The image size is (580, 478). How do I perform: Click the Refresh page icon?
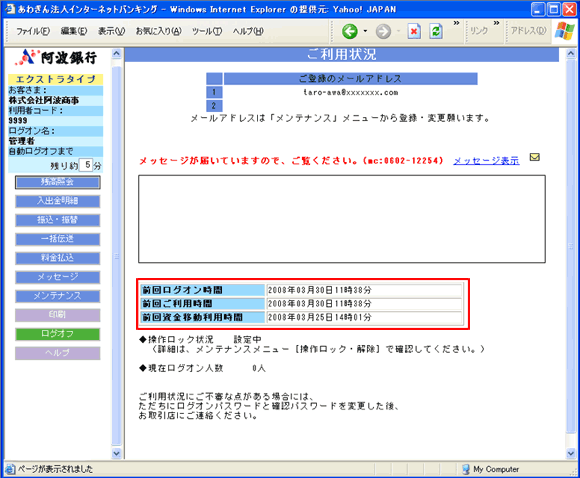click(x=436, y=31)
